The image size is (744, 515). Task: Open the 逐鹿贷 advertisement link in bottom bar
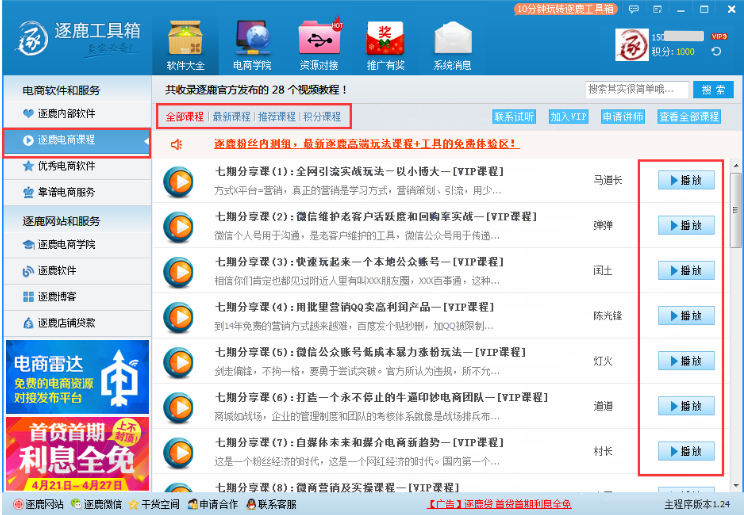coord(498,504)
